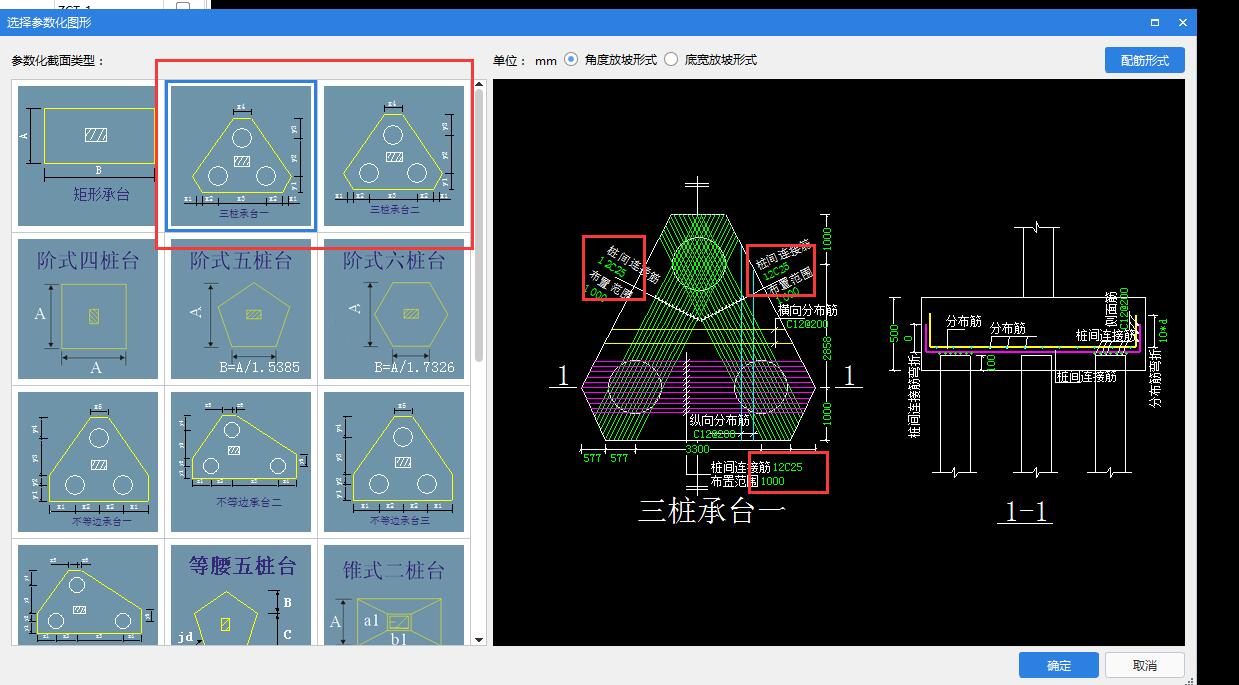Click the section list scroll-up arrow

(x=479, y=86)
